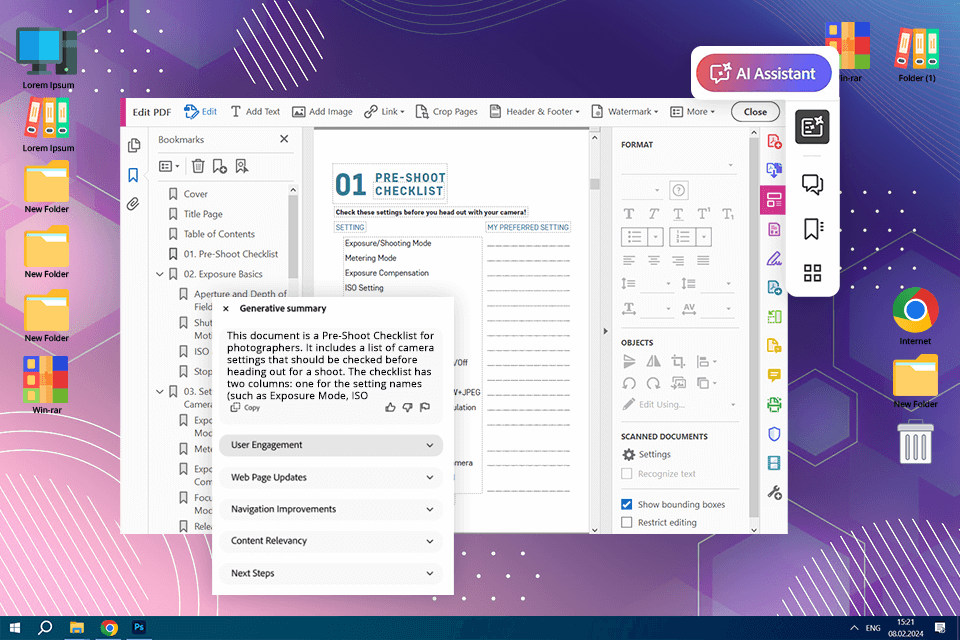Open the Header & Footer dropdown
This screenshot has height=640, width=960.
(534, 111)
